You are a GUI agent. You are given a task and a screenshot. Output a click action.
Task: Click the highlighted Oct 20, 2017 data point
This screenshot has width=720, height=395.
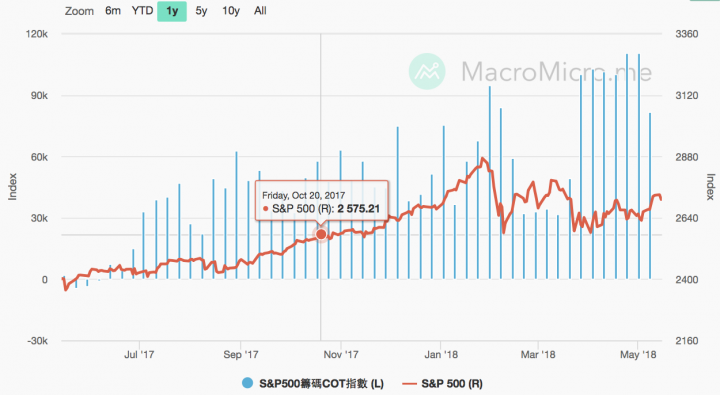coord(321,234)
